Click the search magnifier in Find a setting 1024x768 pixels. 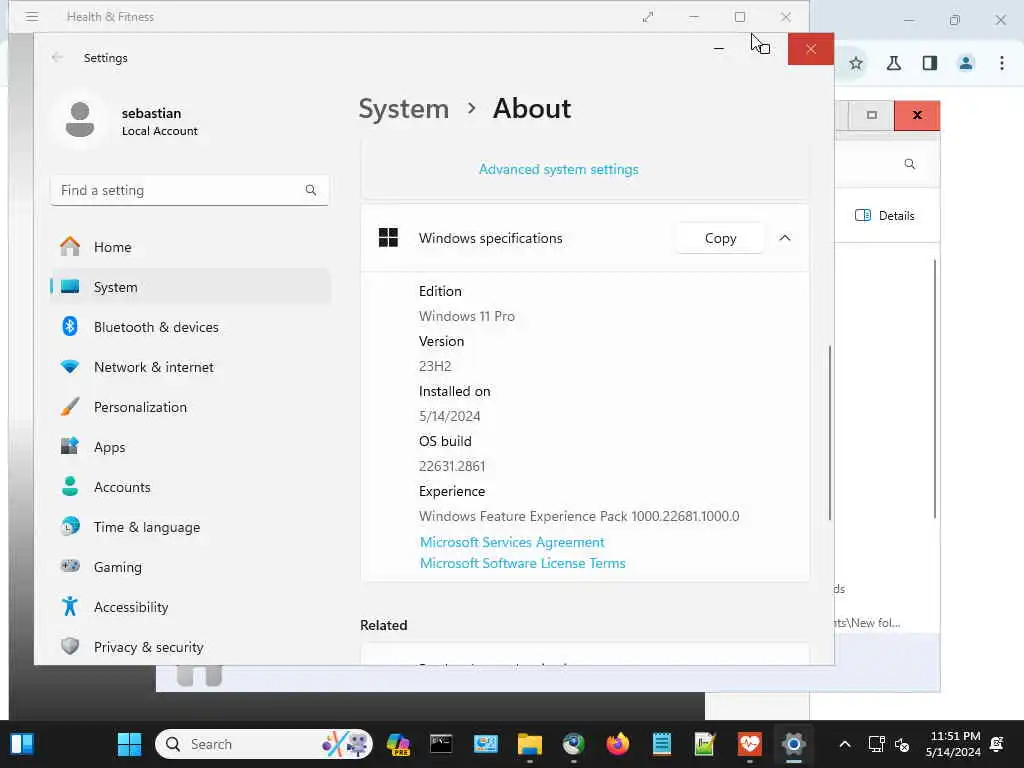(x=311, y=190)
